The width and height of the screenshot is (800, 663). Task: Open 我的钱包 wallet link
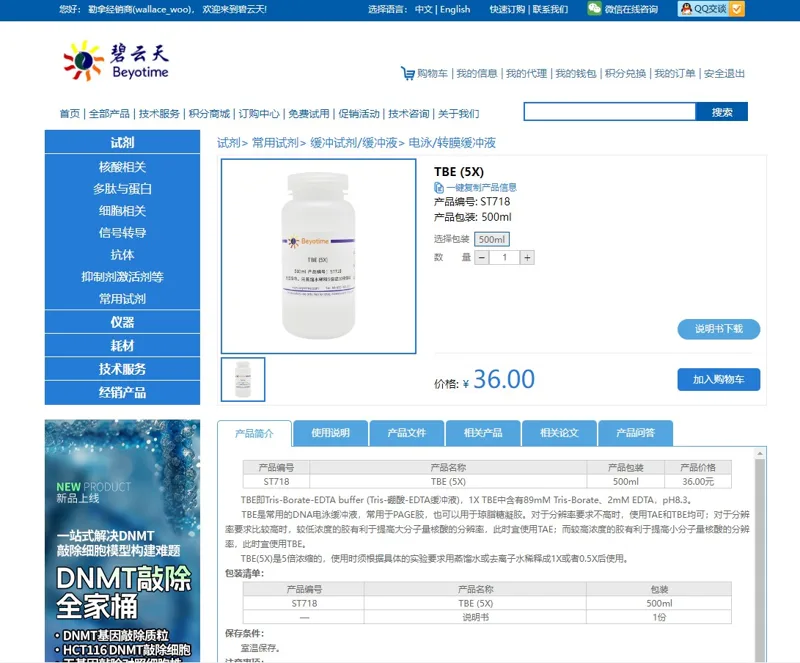[x=576, y=73]
